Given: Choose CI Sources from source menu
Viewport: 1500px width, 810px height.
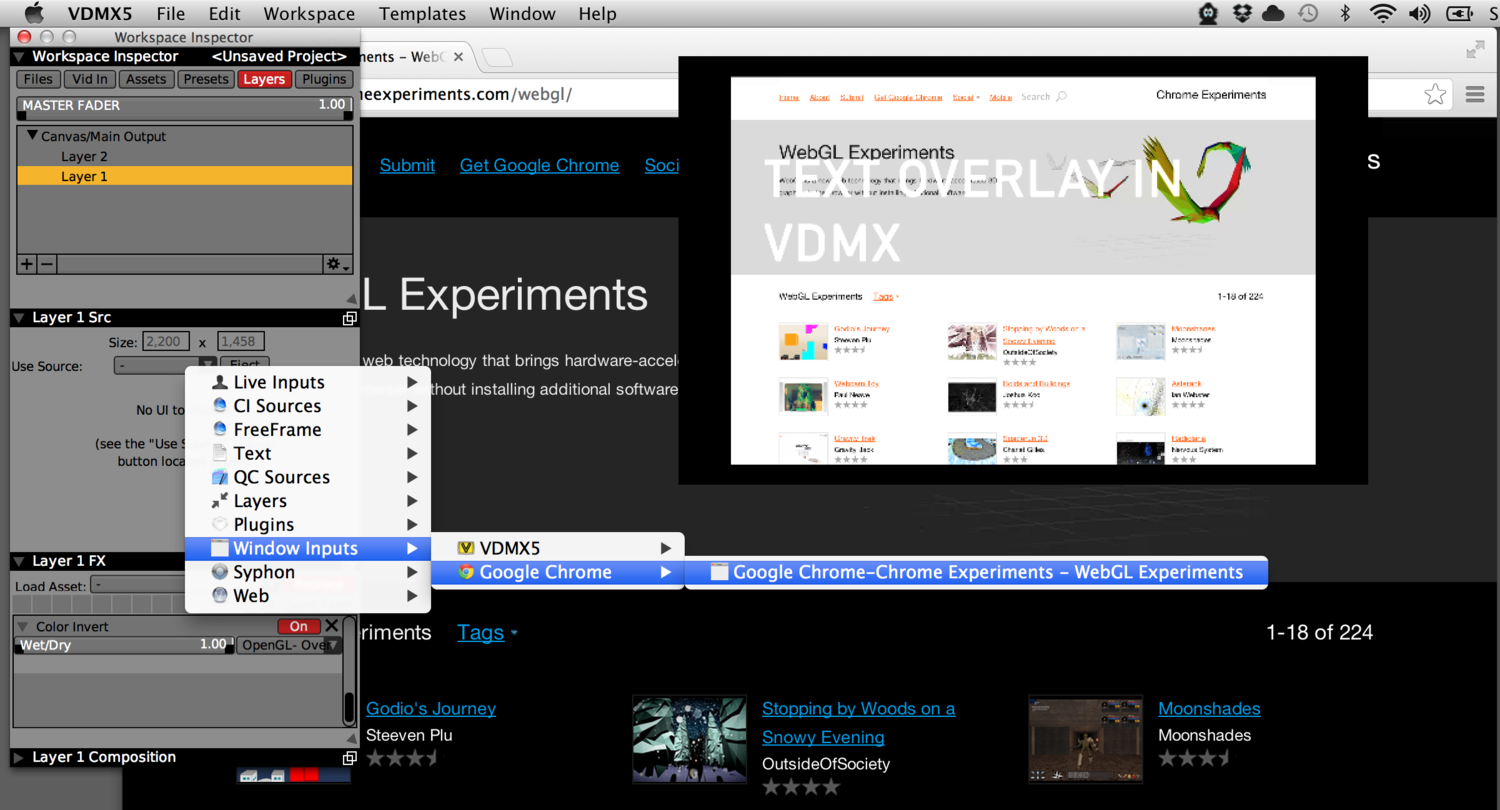Looking at the screenshot, I should tap(308, 406).
